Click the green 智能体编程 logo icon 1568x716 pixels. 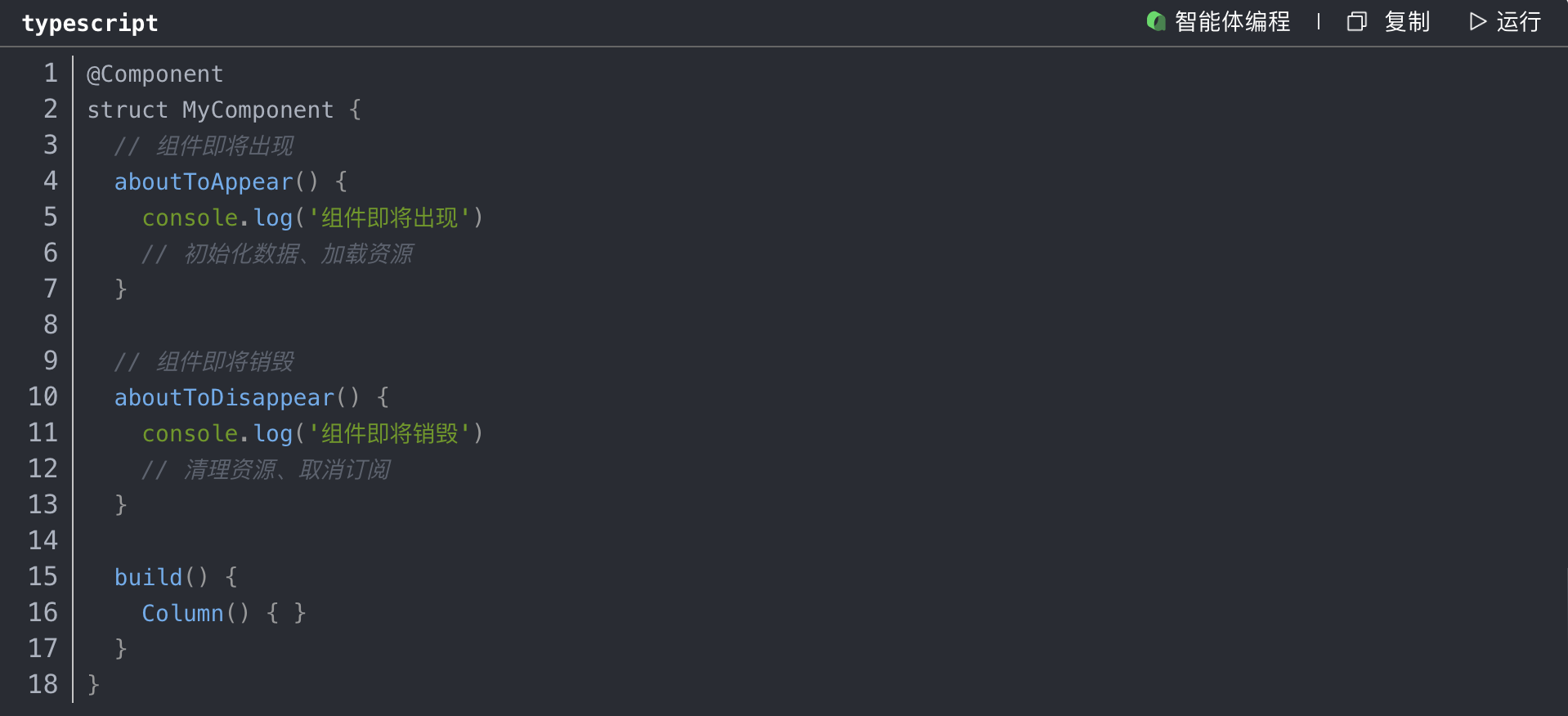pos(1156,21)
